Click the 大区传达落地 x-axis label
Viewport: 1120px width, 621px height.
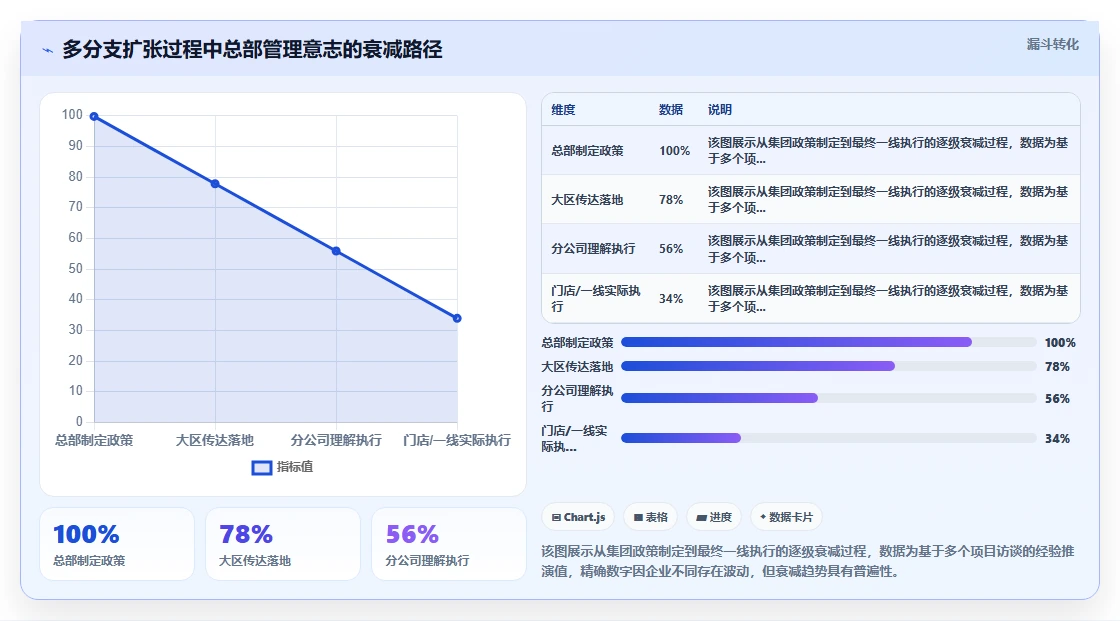[215, 440]
